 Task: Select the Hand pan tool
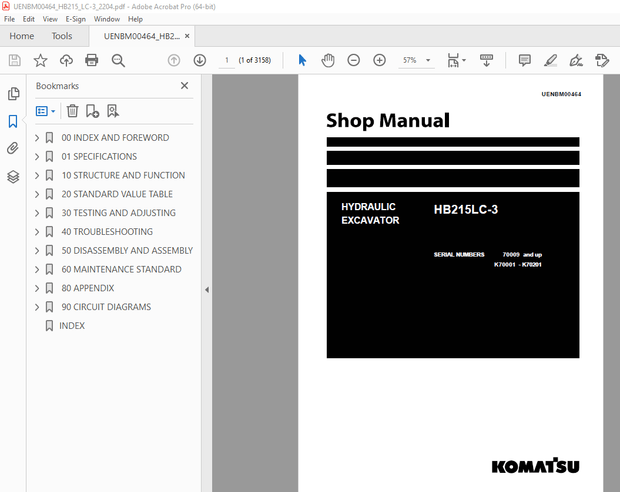coord(328,60)
